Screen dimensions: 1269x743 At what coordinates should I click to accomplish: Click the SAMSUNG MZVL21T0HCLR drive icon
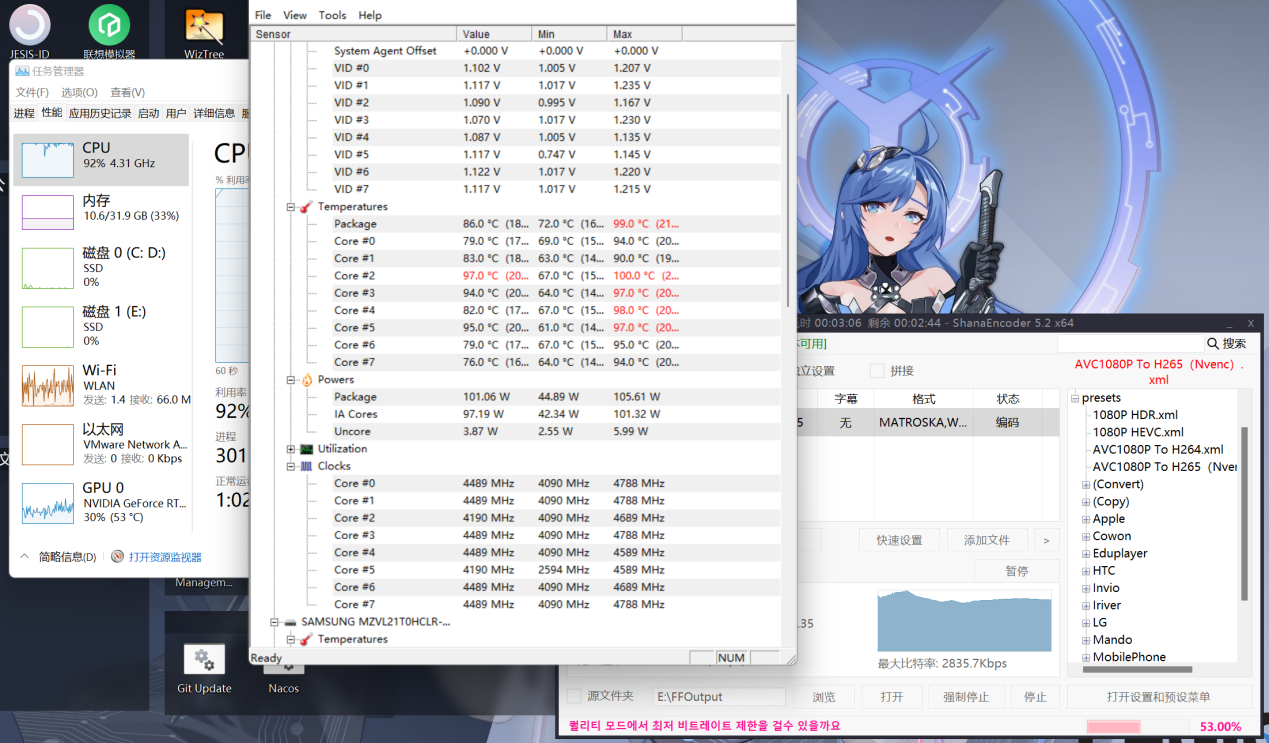click(x=290, y=622)
